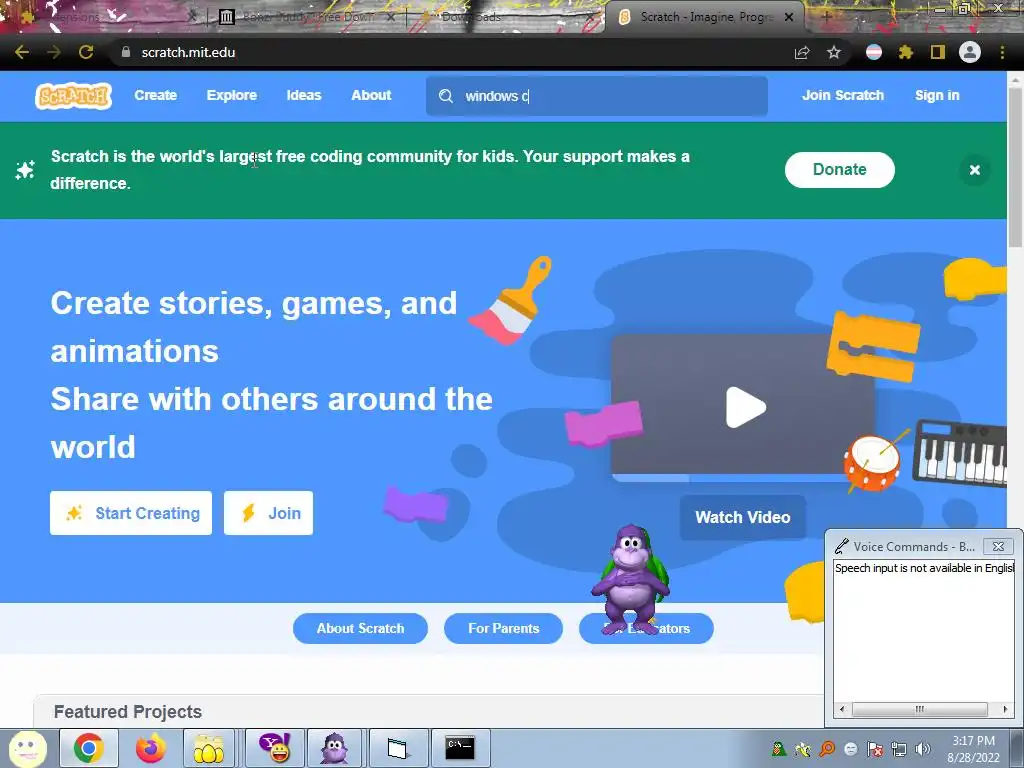
Task: Switch to the Downloads browser tab
Action: (x=506, y=17)
